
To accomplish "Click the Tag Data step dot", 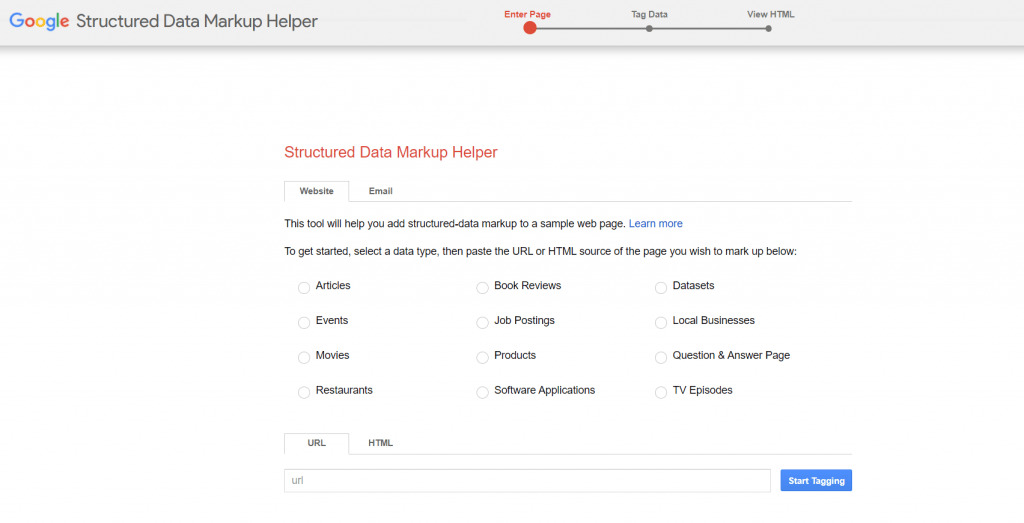I will (649, 29).
